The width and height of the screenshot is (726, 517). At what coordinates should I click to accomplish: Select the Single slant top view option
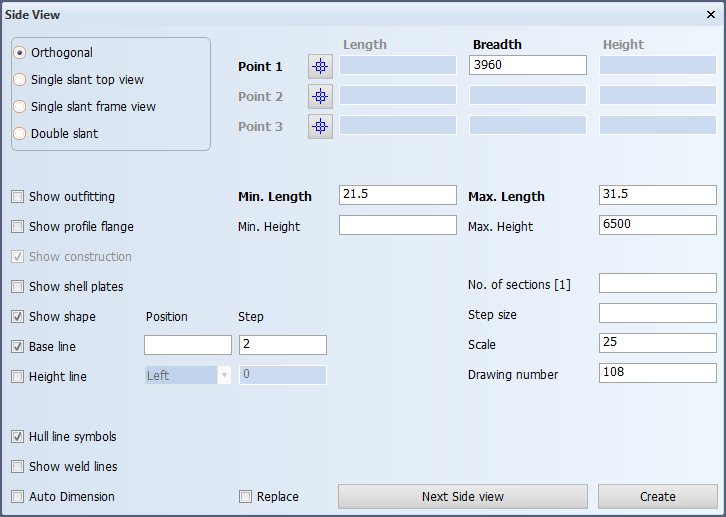click(x=19, y=80)
